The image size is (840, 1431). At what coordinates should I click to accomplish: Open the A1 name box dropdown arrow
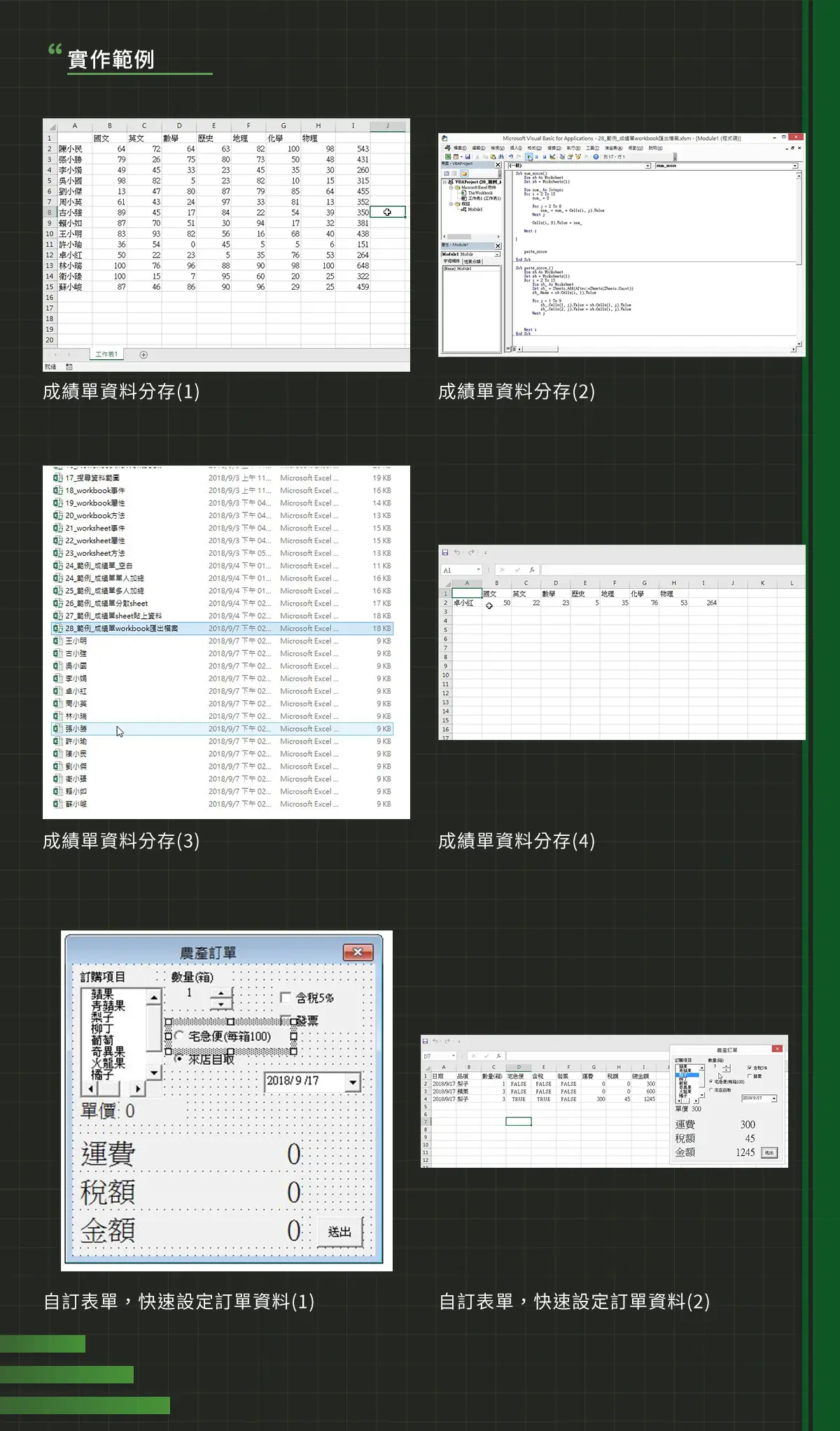[x=479, y=570]
